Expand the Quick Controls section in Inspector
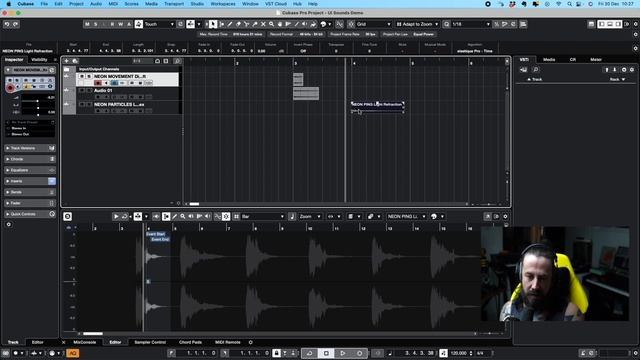The image size is (640, 360). tap(30, 214)
